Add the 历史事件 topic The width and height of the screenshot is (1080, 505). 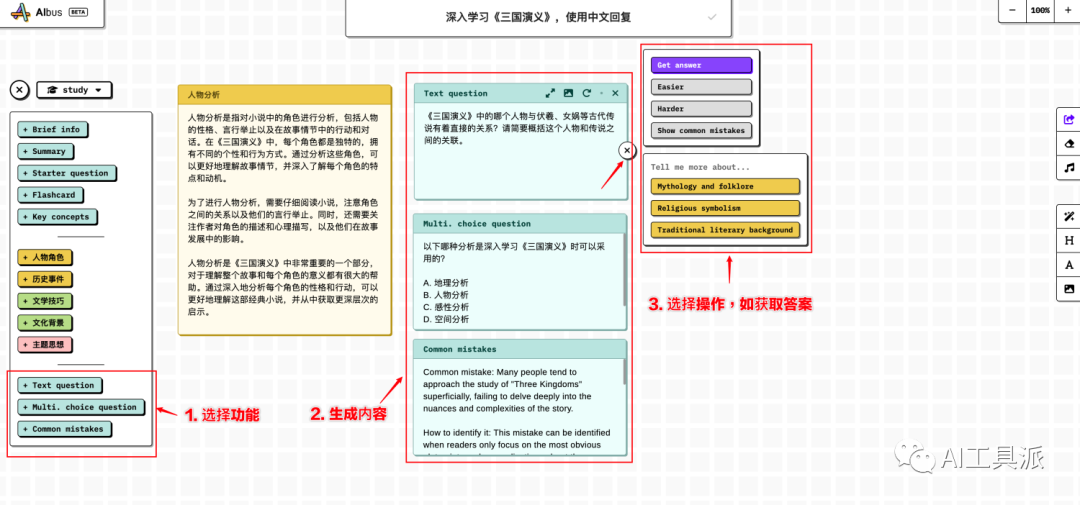pyautogui.click(x=45, y=279)
